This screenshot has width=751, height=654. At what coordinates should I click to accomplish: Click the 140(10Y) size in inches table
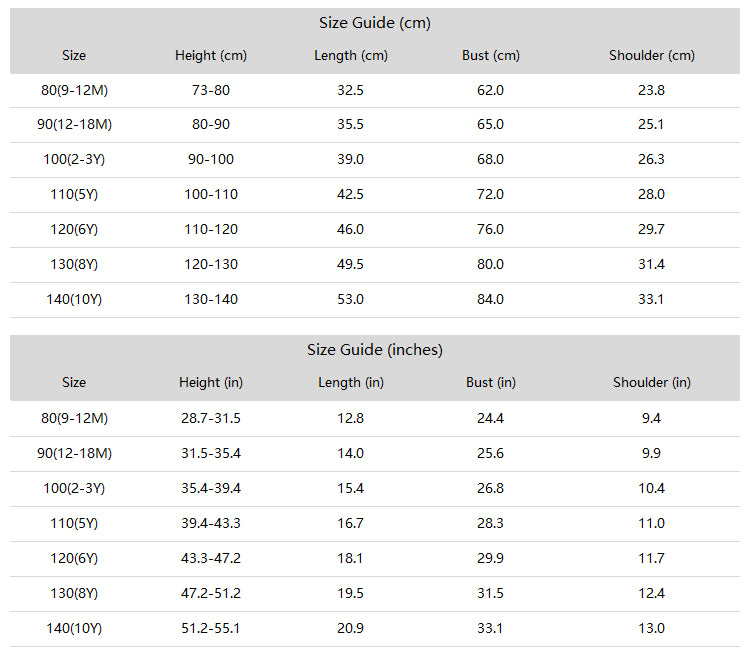click(74, 629)
